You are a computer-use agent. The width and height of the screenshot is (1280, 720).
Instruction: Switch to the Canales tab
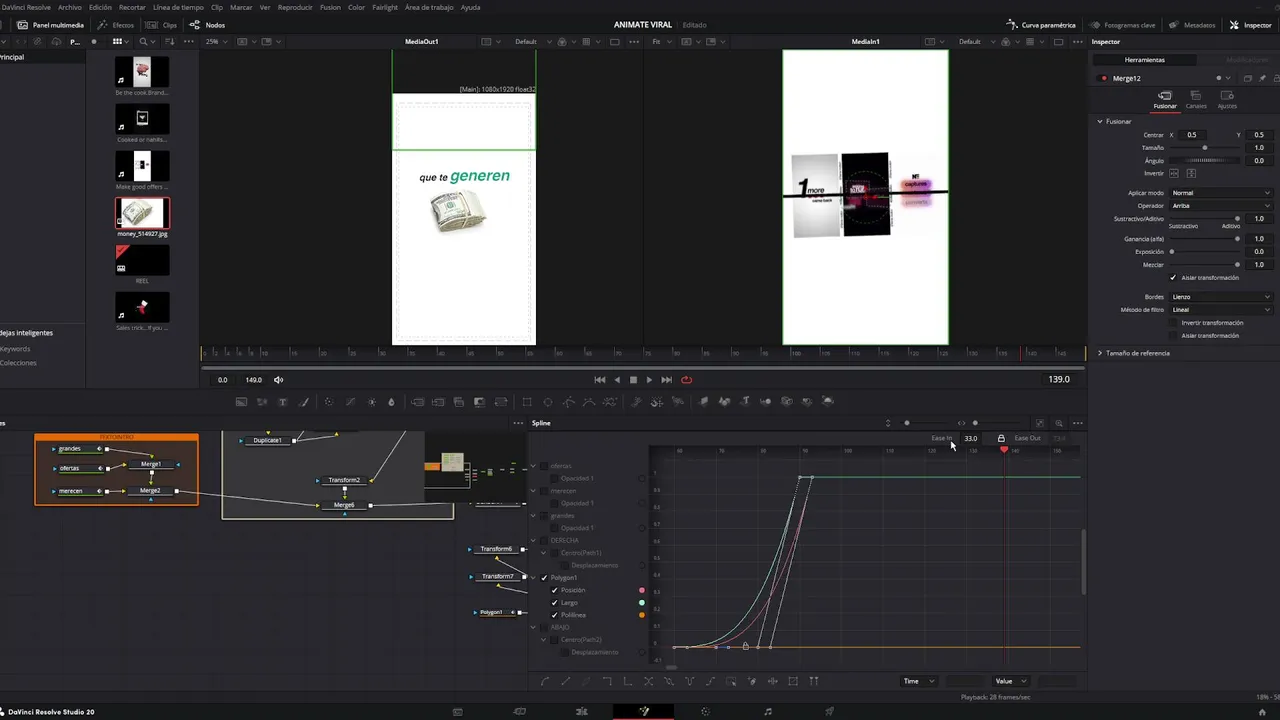pos(1196,100)
